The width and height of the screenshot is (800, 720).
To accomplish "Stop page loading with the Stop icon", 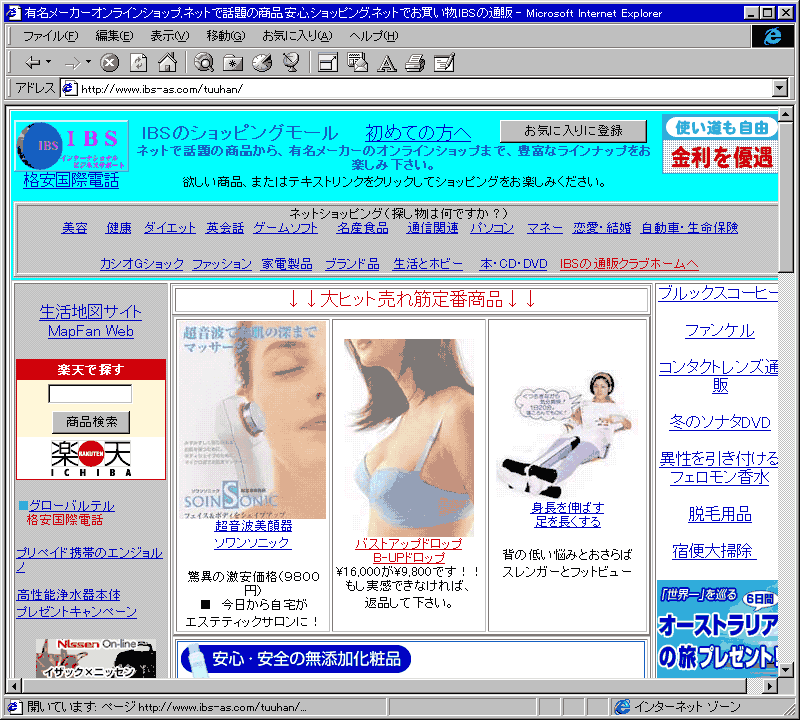I will tap(109, 63).
